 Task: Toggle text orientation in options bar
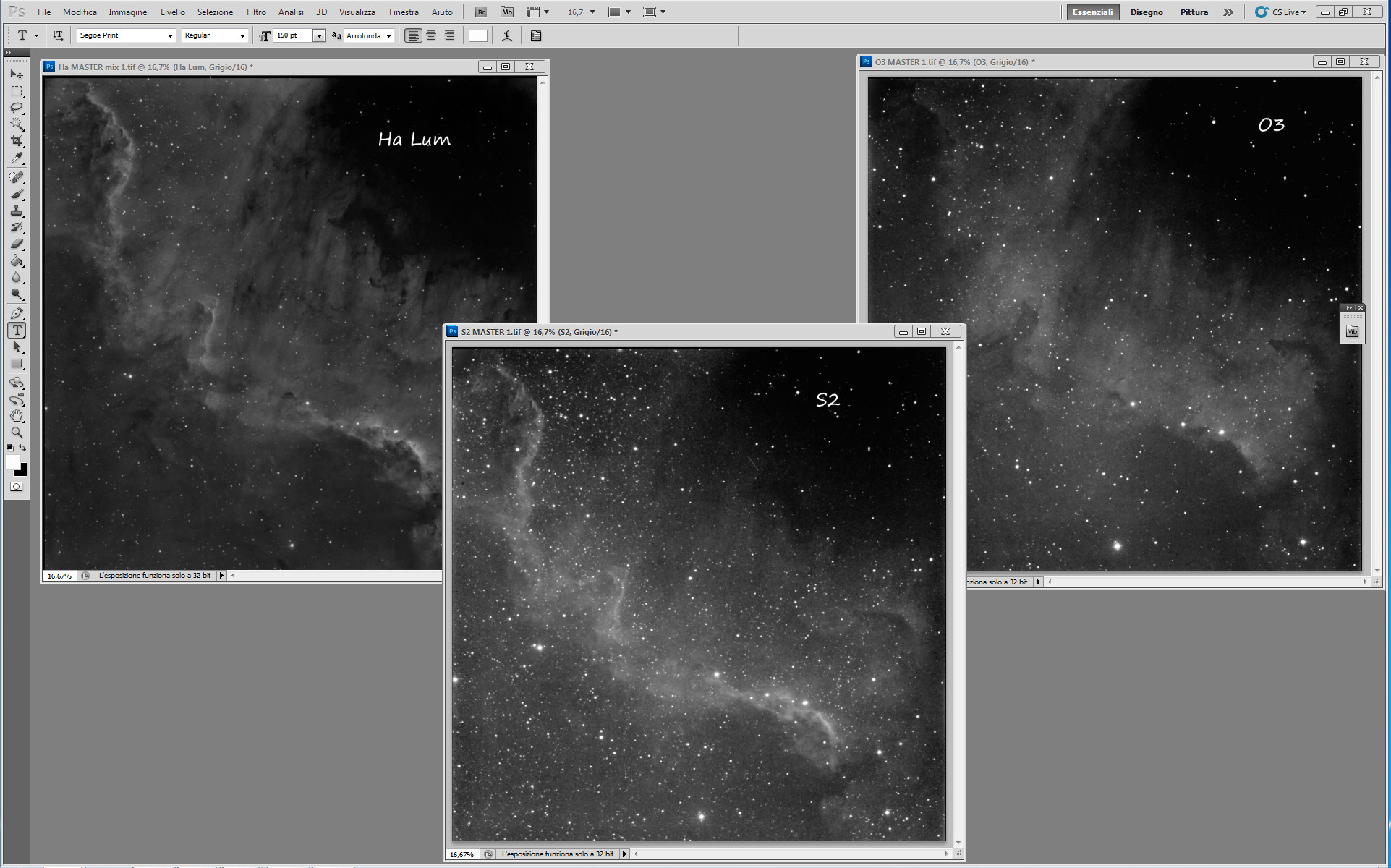58,35
